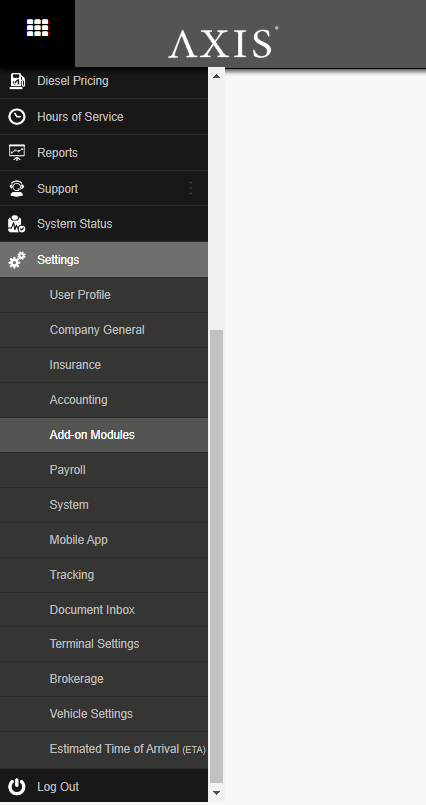Click the sidebar scrollbar up arrow
The image size is (426, 805).
pos(216,76)
